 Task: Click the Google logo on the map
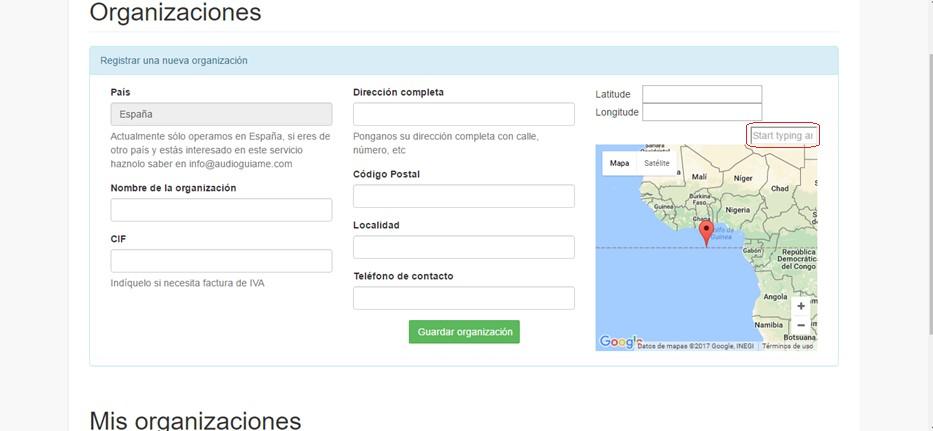pos(620,342)
